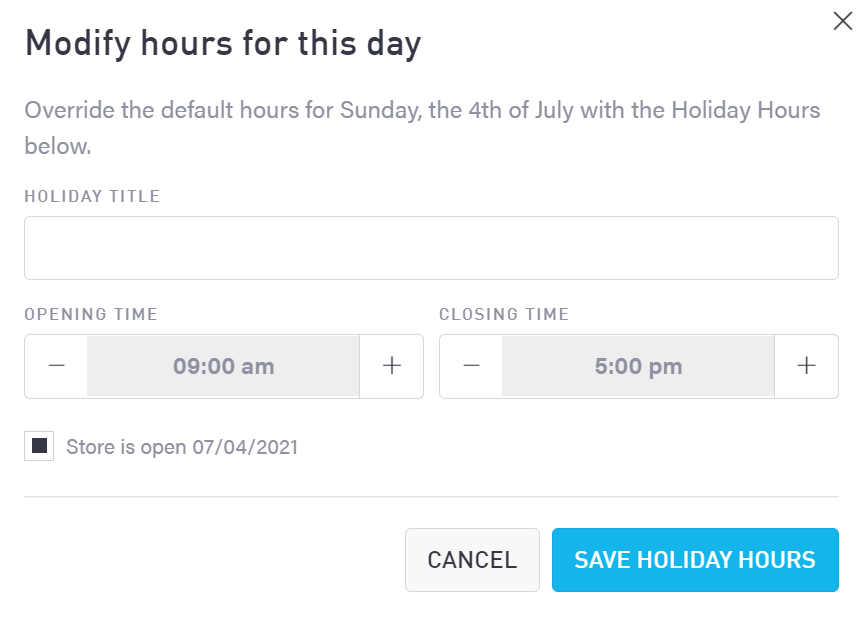Click the word 'below.' in the description

pyautogui.click(x=58, y=147)
